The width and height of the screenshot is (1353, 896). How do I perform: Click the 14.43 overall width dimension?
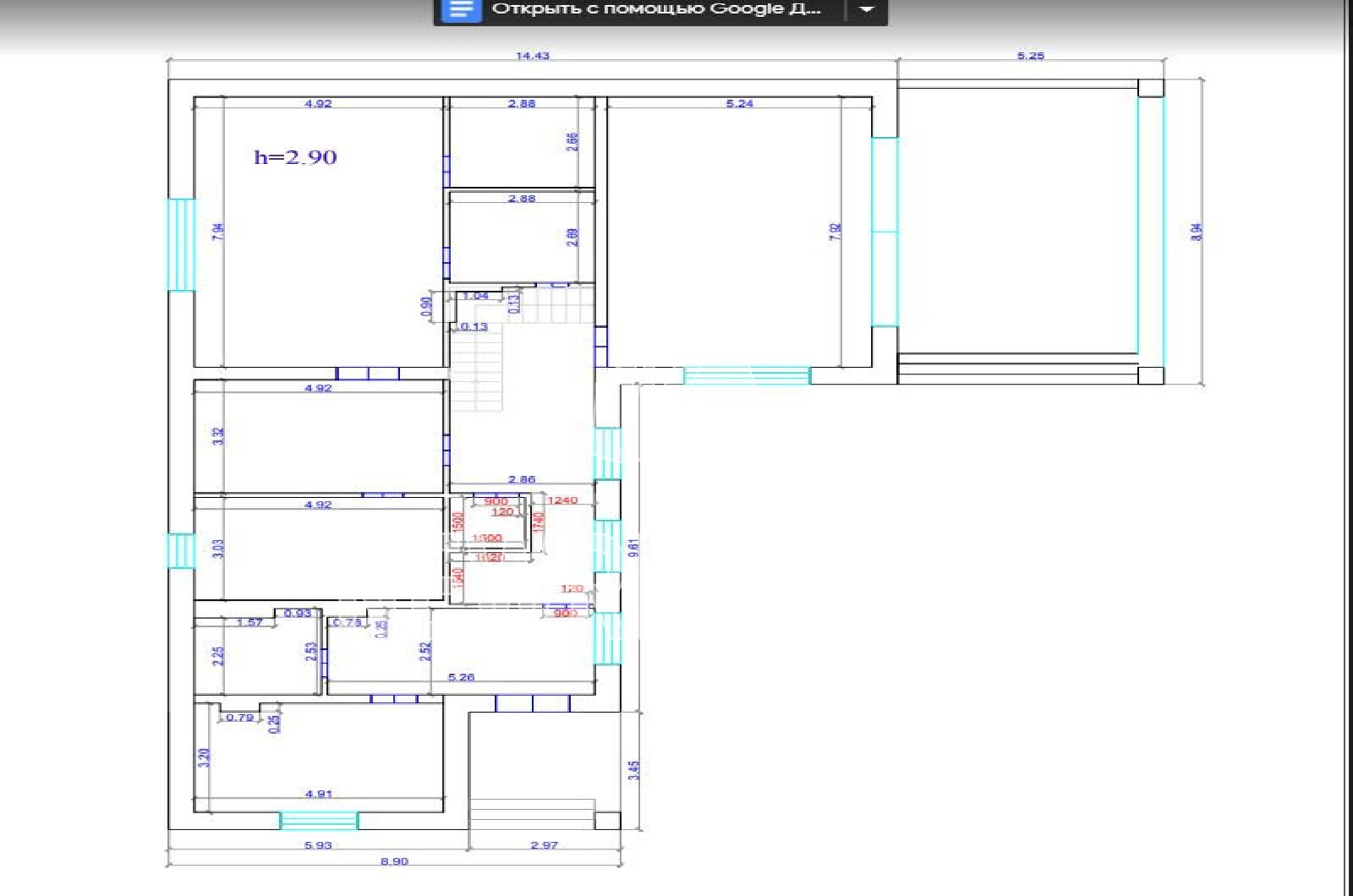[533, 56]
